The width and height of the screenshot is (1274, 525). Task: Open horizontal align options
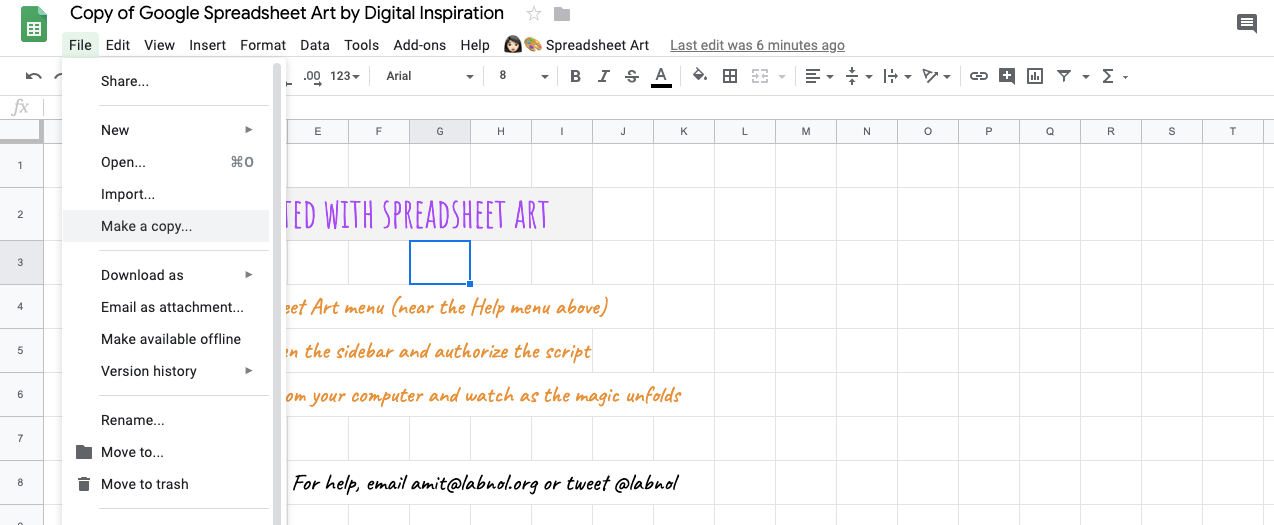817,76
